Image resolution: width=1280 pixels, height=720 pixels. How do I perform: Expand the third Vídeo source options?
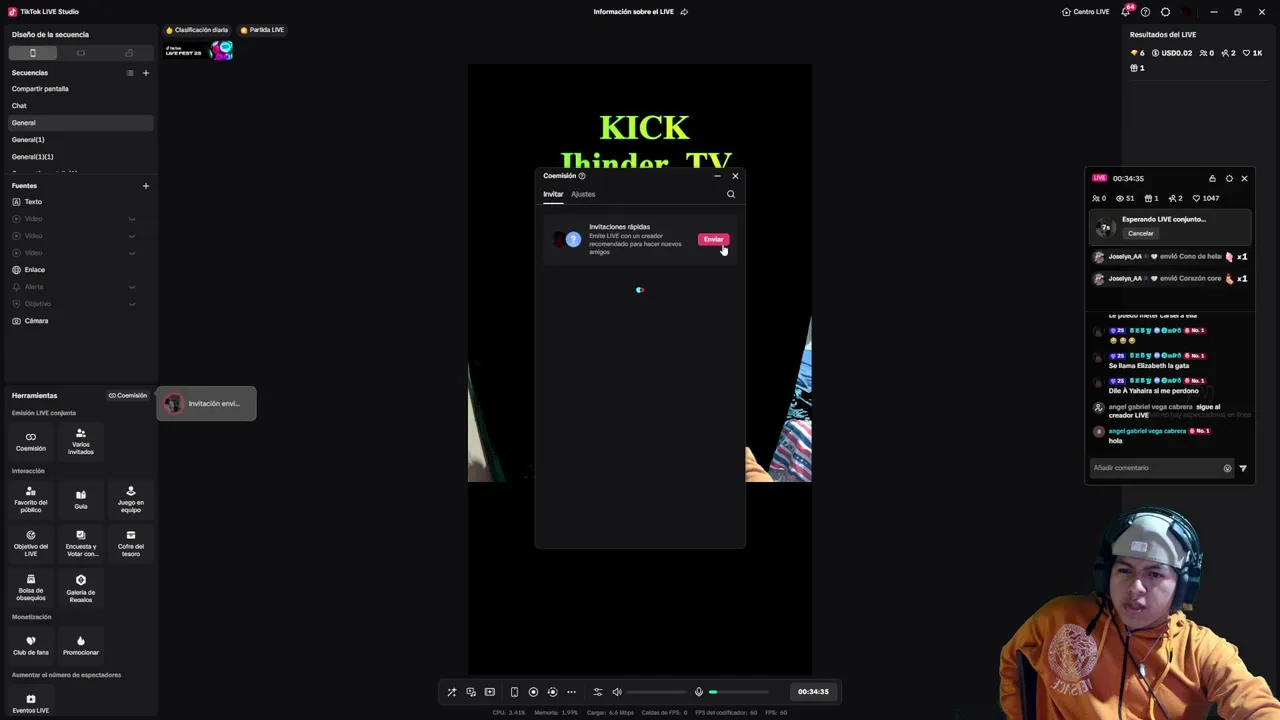pos(131,253)
